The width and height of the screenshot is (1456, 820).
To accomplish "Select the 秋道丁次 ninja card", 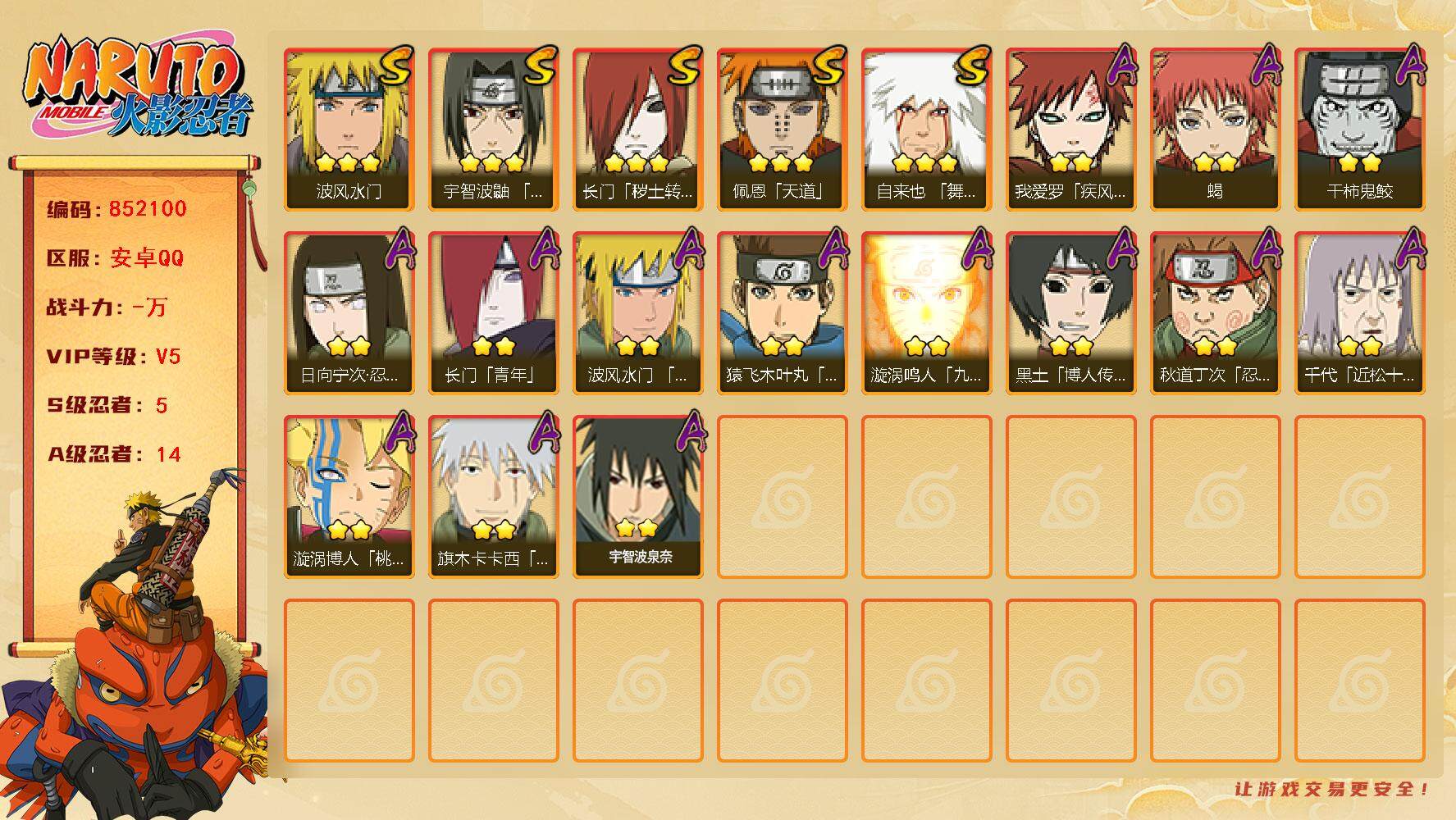I will (x=1215, y=312).
